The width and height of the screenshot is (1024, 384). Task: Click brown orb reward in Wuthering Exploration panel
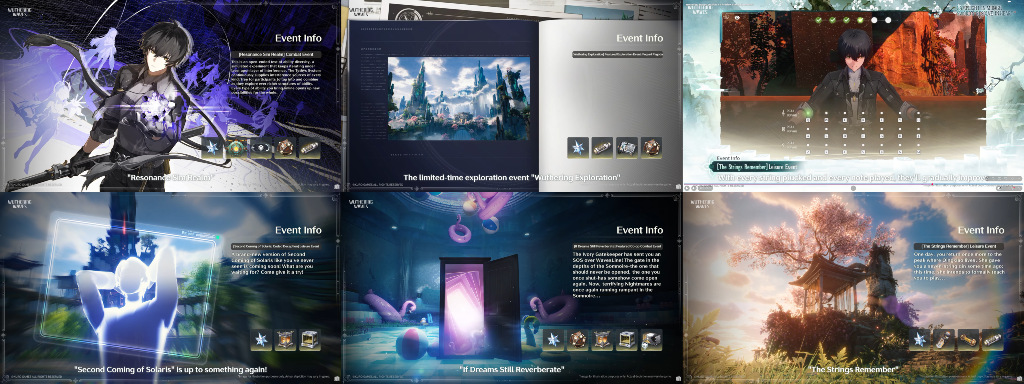651,148
